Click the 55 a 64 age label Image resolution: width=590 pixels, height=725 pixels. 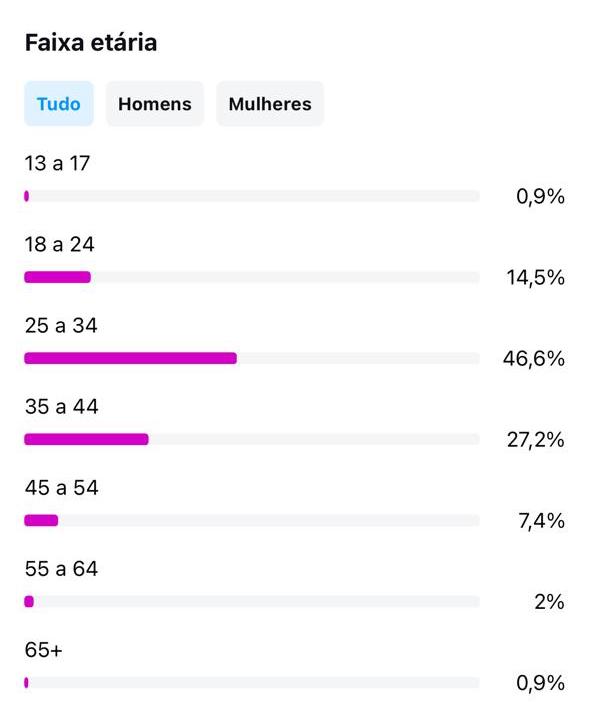point(61,569)
